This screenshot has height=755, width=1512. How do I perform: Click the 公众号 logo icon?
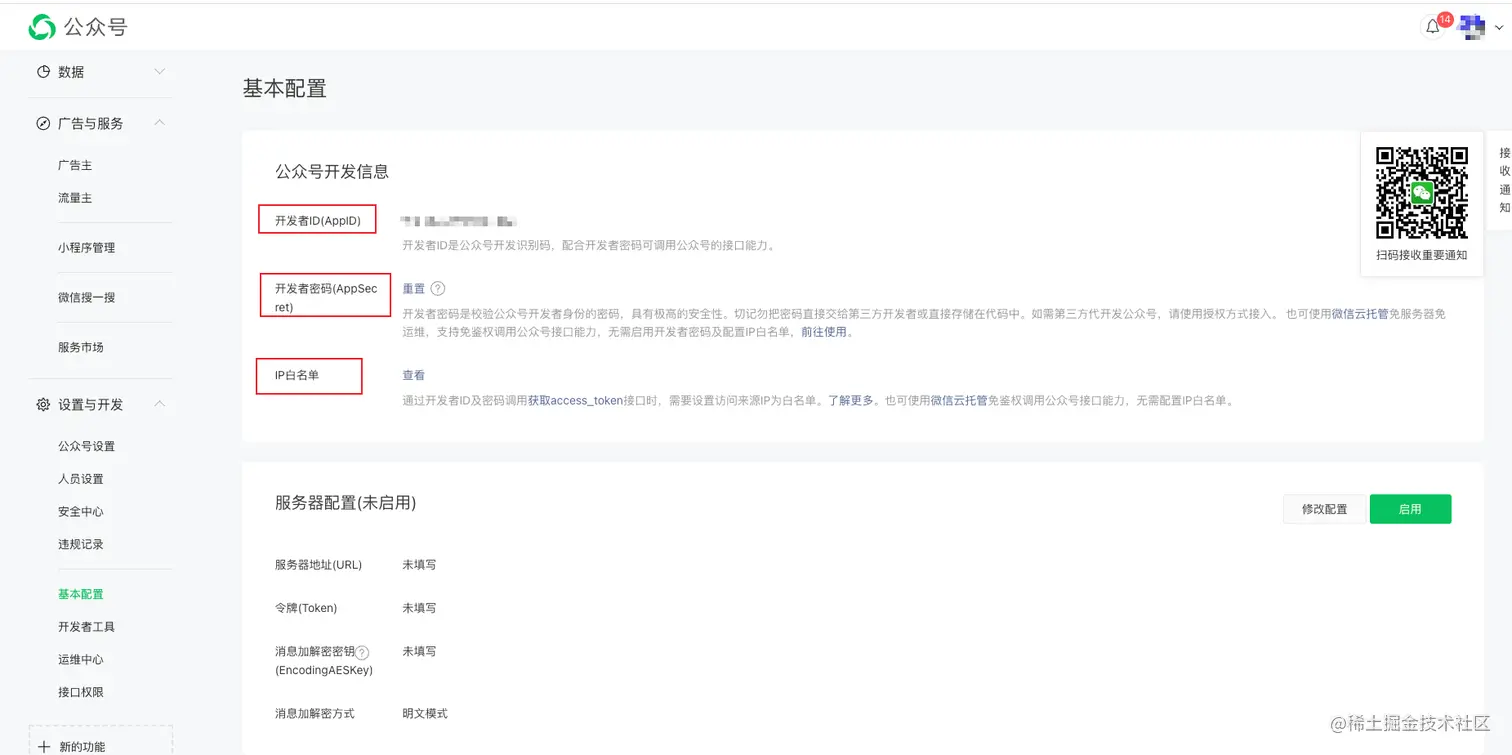point(42,27)
